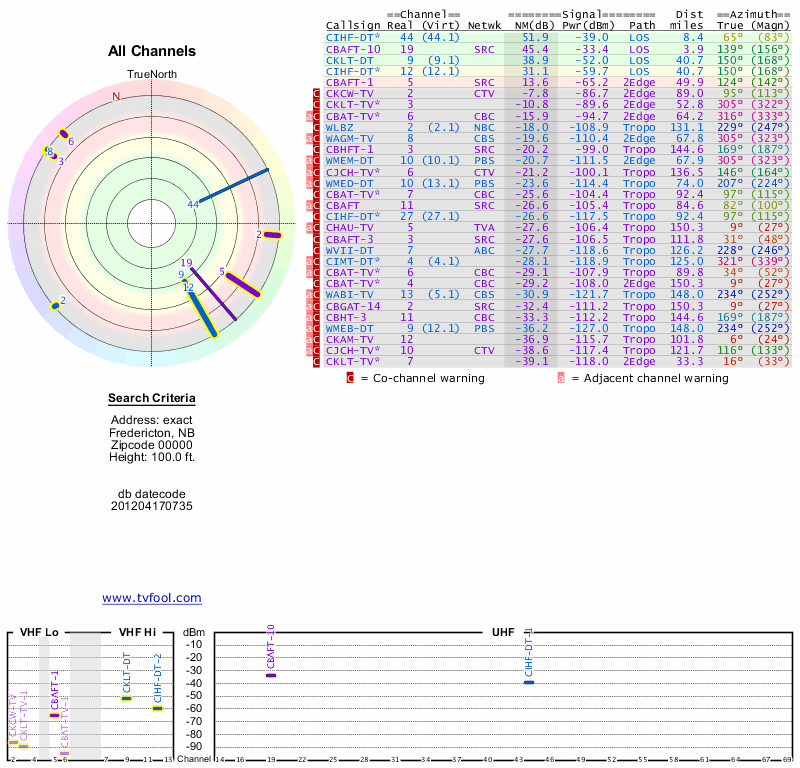Click the adjacent channel icon beside WAGM-TV
The height and width of the screenshot is (768, 800).
308,139
